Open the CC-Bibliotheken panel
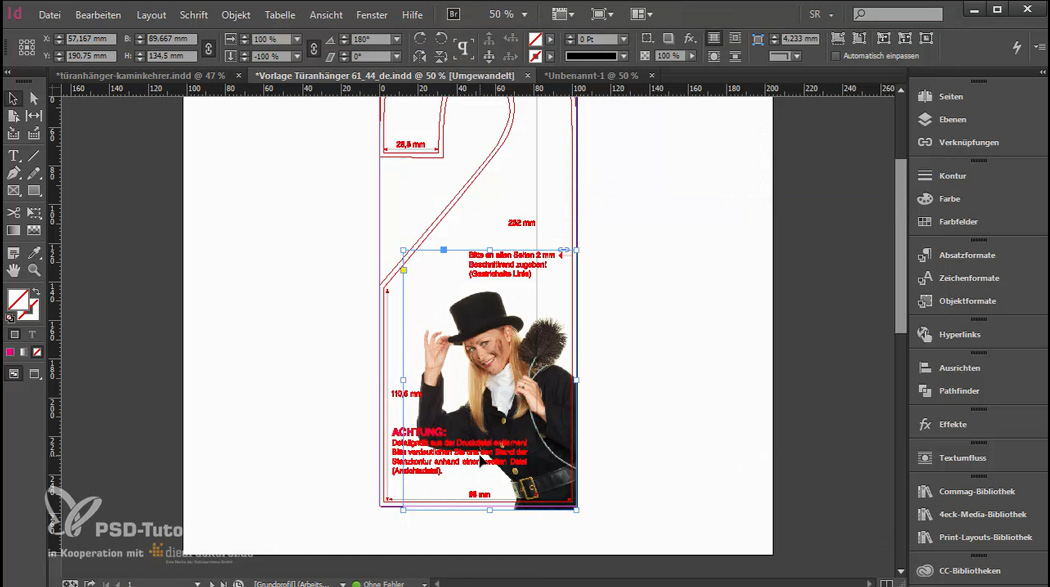 tap(969, 571)
